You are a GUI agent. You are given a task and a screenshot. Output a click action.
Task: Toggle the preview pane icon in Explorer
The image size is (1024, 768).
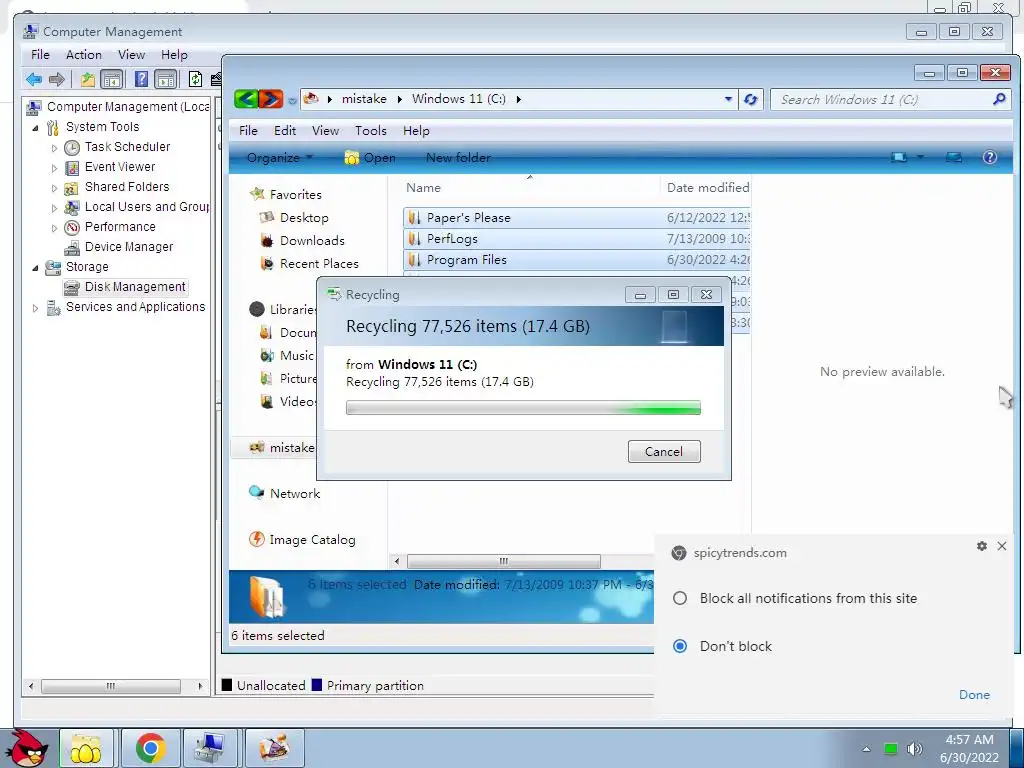[x=953, y=157]
